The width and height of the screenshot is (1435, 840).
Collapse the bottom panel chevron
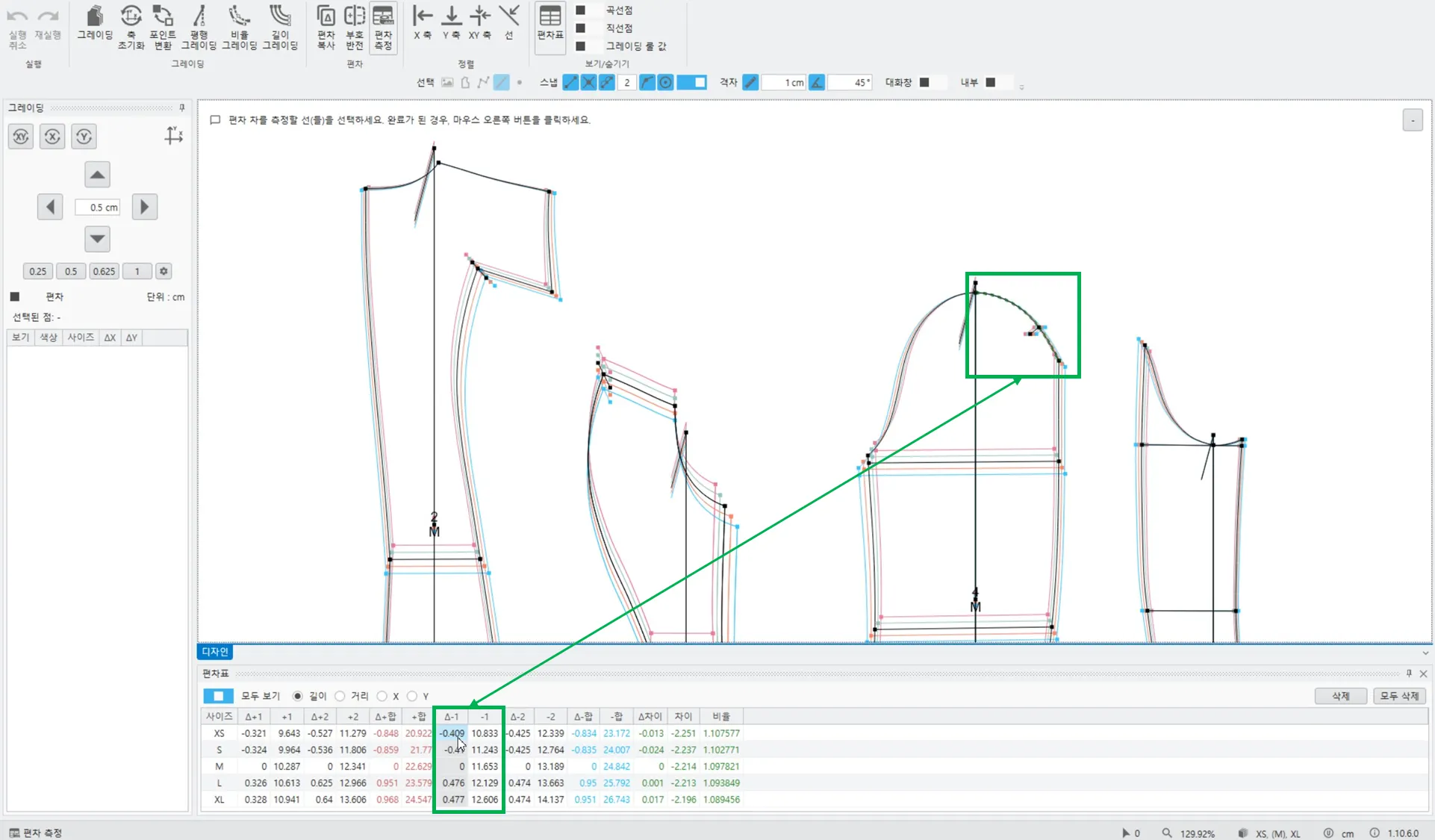[x=1425, y=653]
